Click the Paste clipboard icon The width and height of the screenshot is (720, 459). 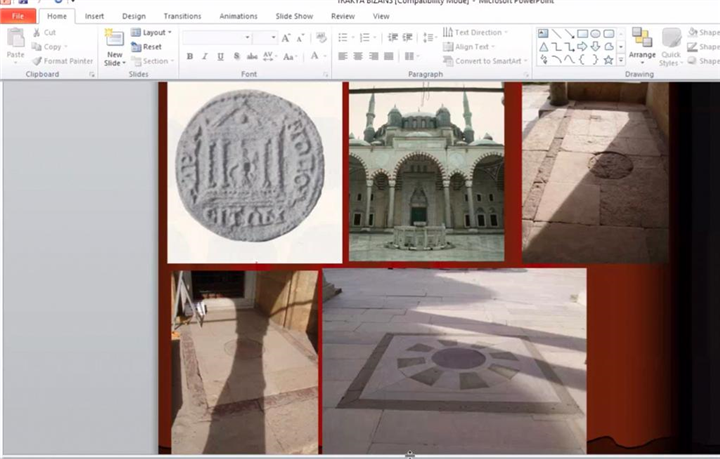(x=16, y=39)
